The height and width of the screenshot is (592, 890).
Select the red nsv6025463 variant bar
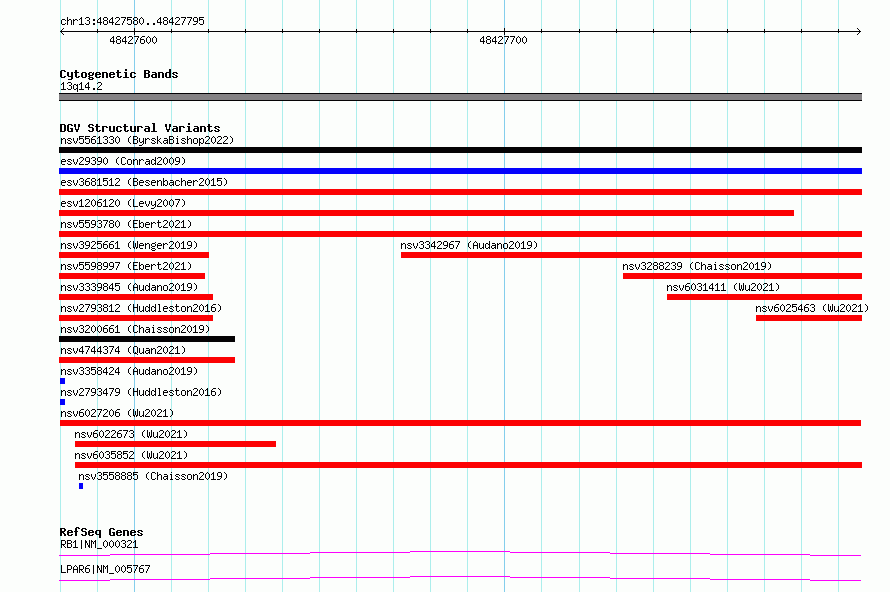pos(809,318)
